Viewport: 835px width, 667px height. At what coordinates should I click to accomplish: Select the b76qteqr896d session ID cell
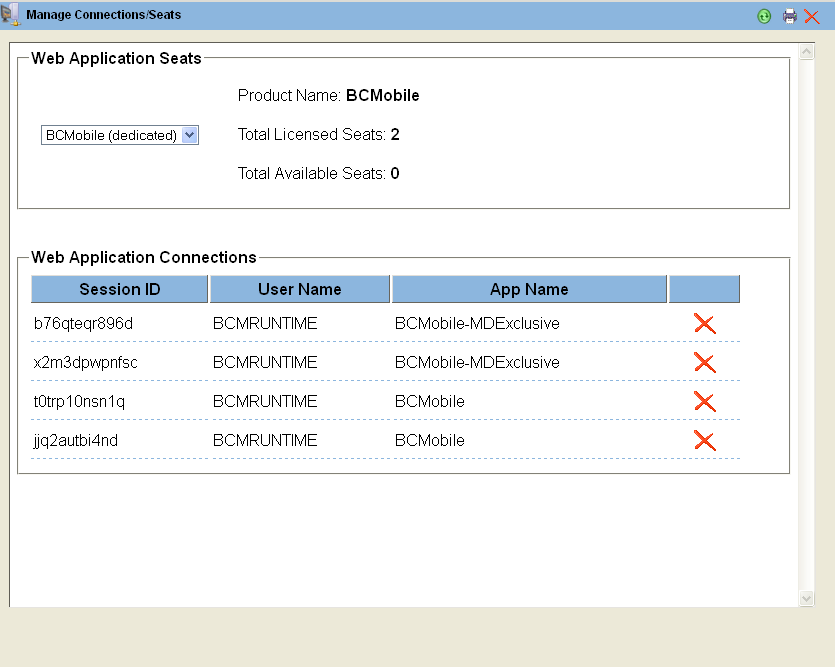[x=83, y=323]
